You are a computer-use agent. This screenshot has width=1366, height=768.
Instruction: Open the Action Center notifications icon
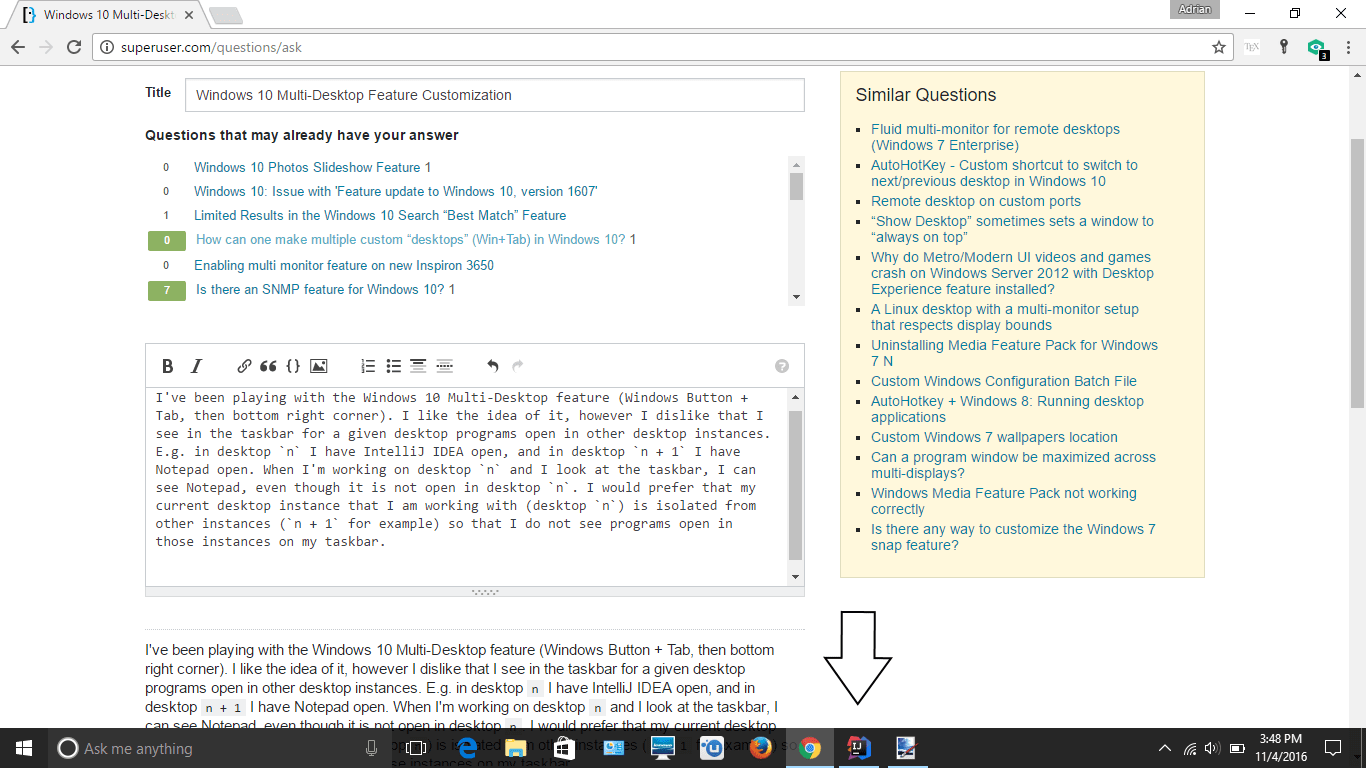pyautogui.click(x=1332, y=748)
